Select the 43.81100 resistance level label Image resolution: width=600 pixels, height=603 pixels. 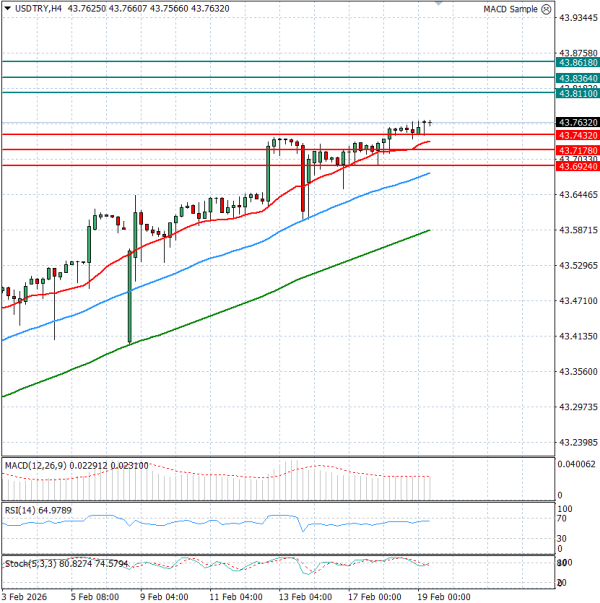[578, 94]
